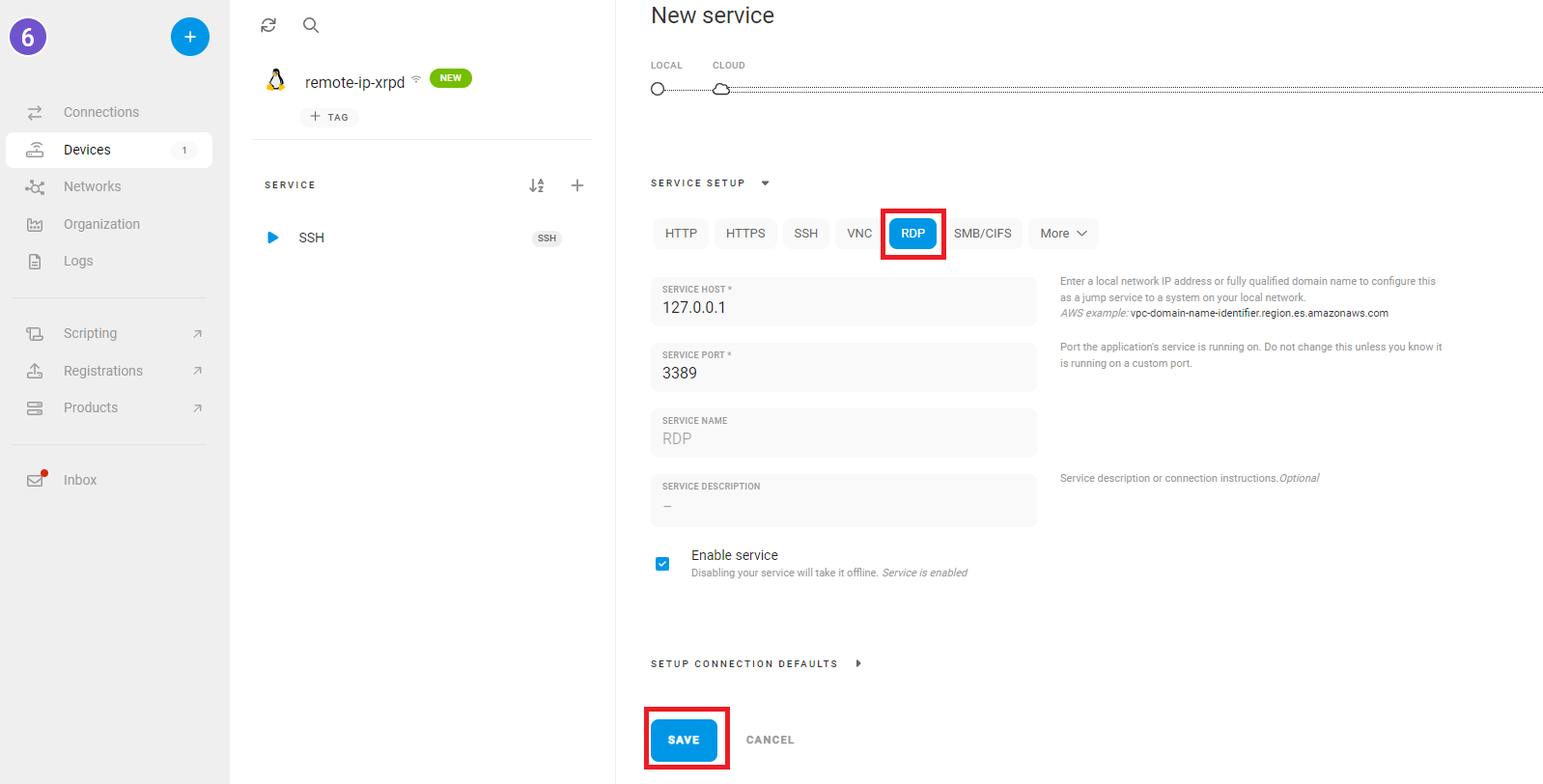Launch the SSH service play arrow
The height and width of the screenshot is (784, 1543).
pyautogui.click(x=273, y=238)
